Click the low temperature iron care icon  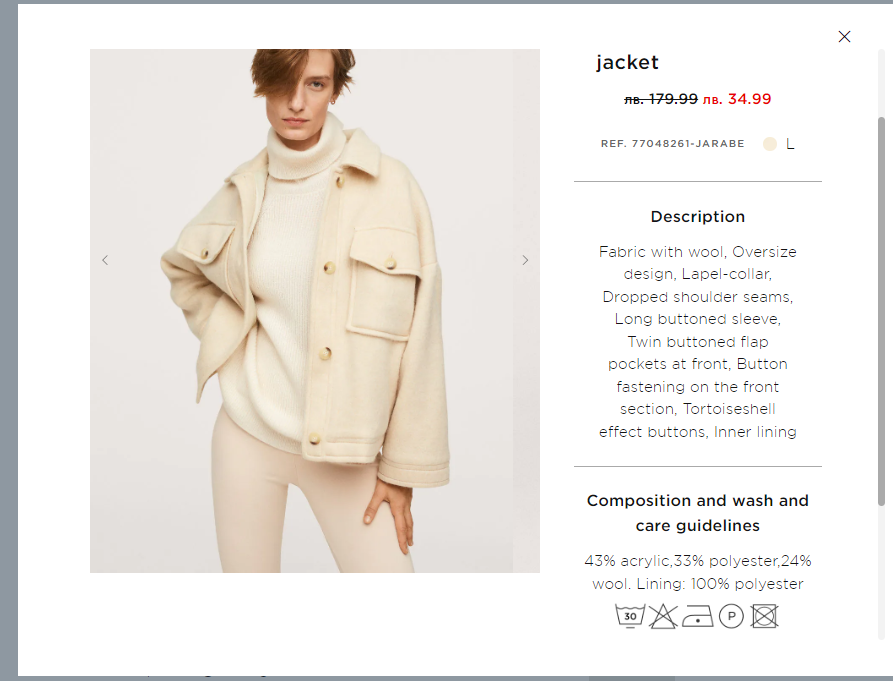698,617
